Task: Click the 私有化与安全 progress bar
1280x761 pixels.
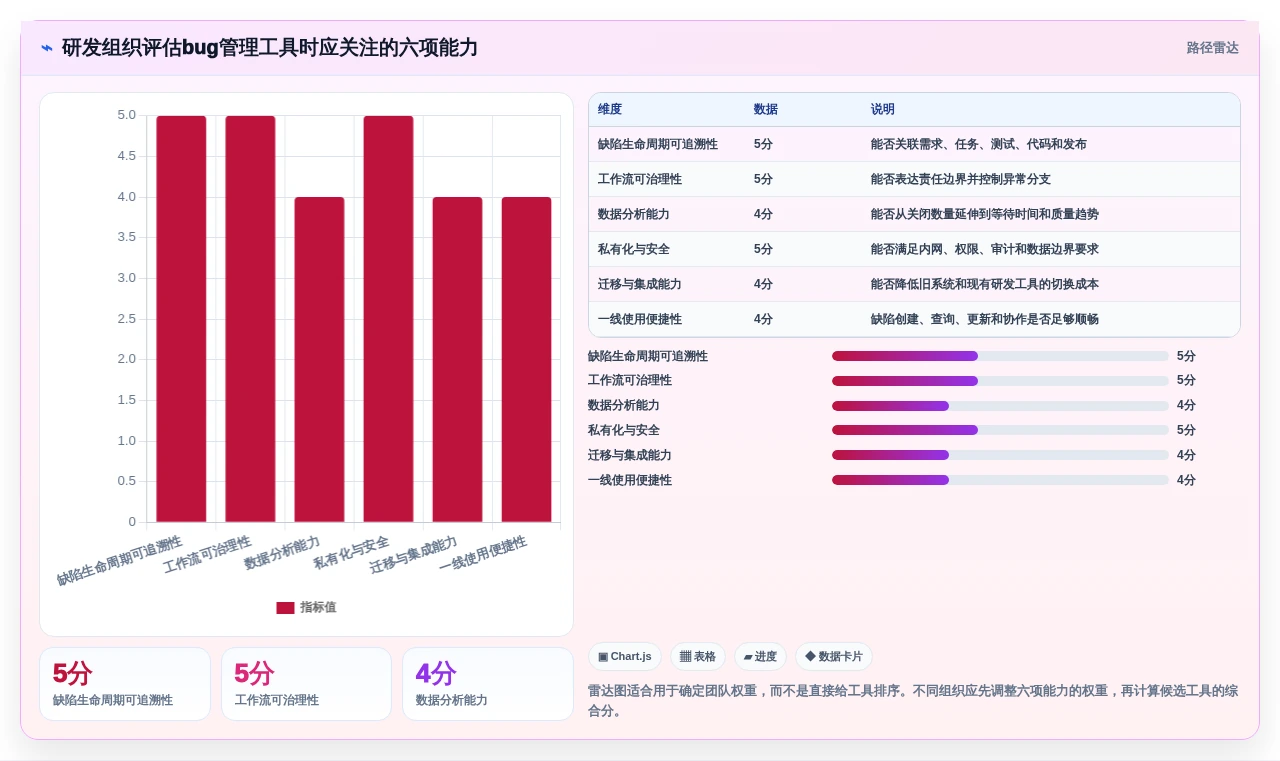Action: (x=1000, y=430)
